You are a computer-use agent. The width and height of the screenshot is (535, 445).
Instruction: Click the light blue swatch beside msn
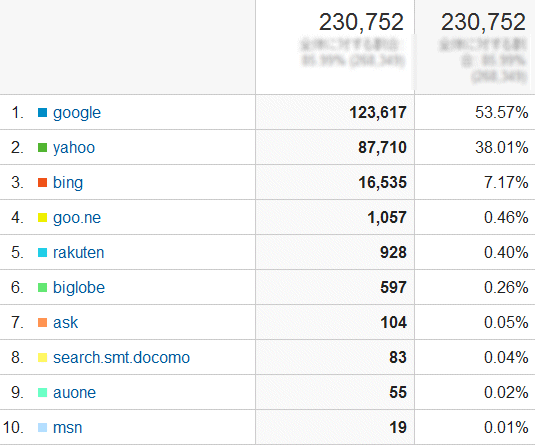42,428
